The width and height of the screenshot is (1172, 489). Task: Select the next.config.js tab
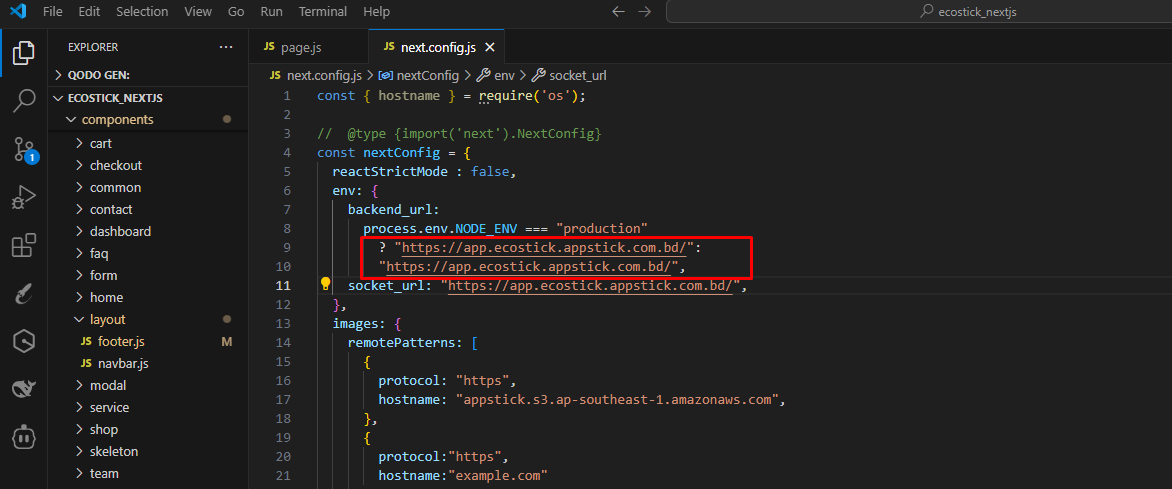coord(437,47)
